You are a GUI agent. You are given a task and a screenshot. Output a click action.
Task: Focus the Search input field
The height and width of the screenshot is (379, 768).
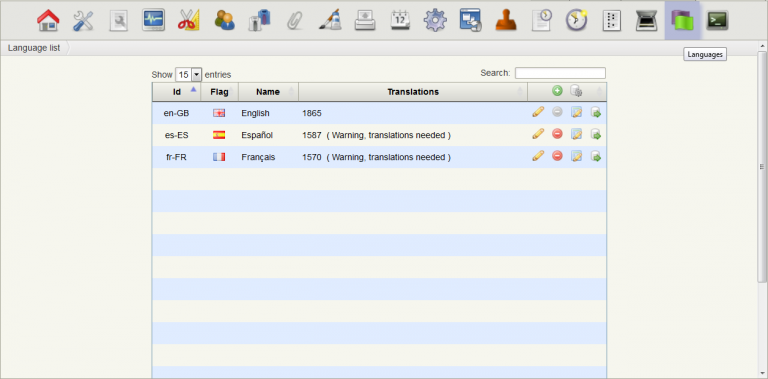[560, 73]
